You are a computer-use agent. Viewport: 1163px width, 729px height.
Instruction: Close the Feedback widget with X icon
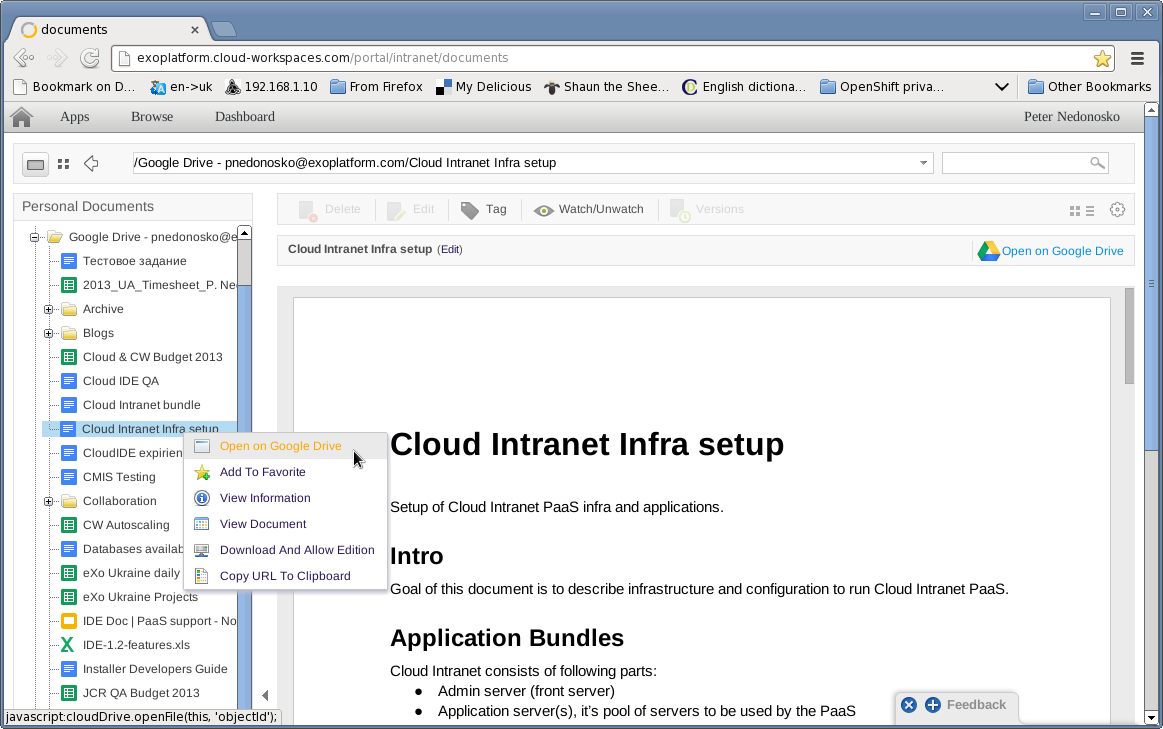click(x=909, y=705)
